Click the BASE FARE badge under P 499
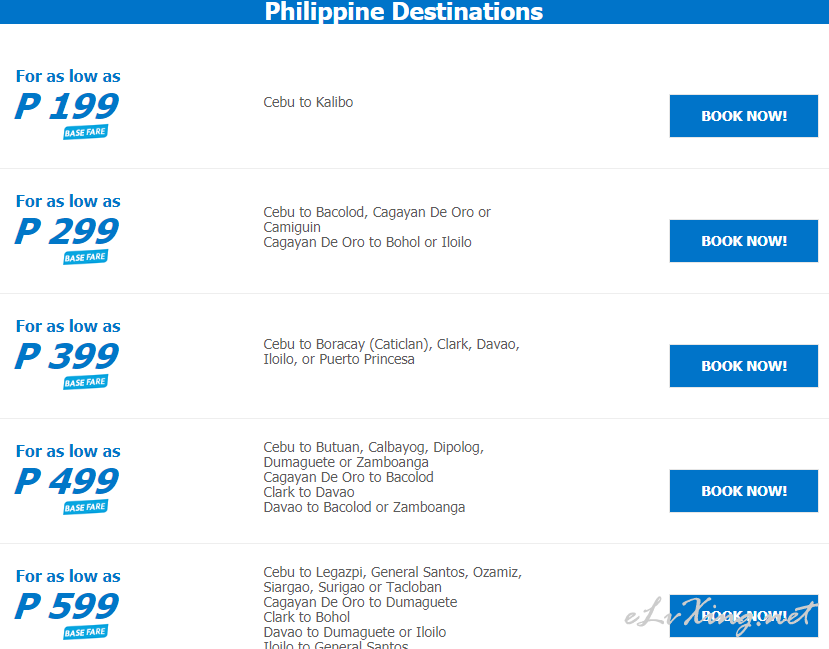The width and height of the screenshot is (829, 649). (x=86, y=507)
